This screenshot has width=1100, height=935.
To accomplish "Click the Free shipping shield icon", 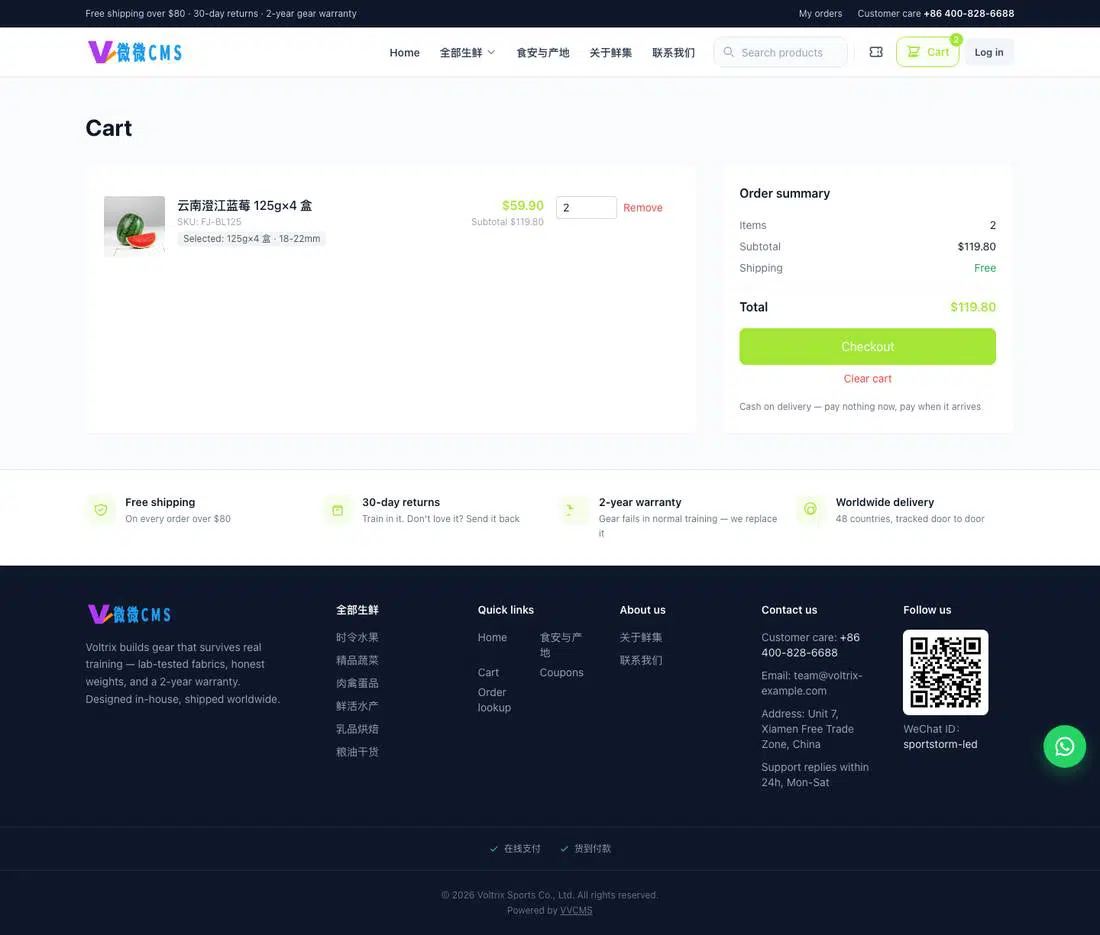I will click(x=101, y=510).
